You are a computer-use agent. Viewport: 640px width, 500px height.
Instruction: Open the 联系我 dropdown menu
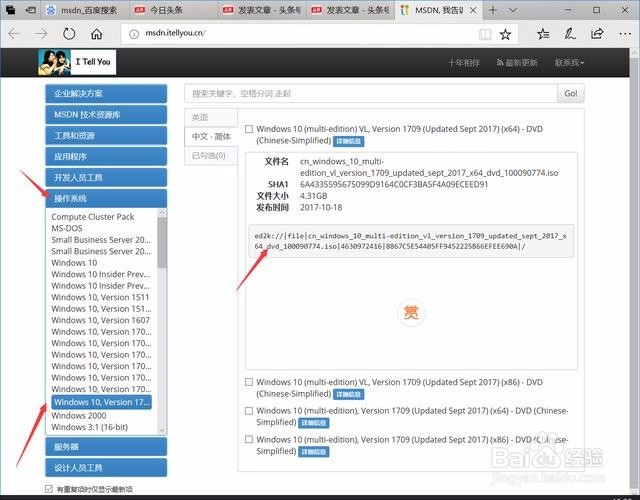[x=569, y=63]
